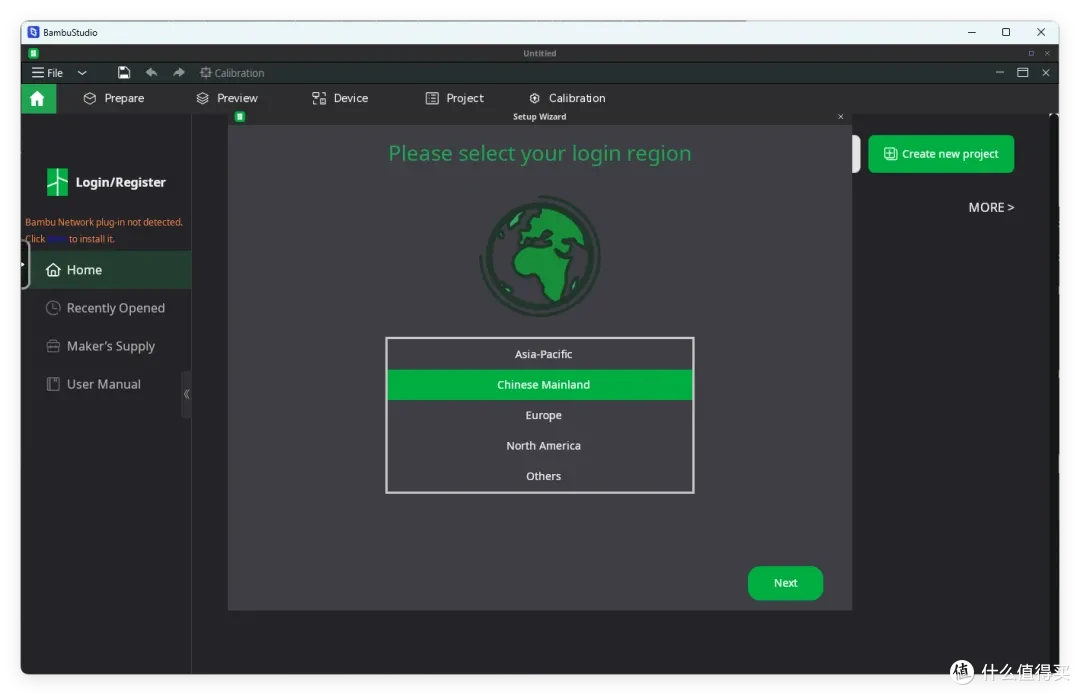Switch to the Calibration tab

tap(567, 98)
